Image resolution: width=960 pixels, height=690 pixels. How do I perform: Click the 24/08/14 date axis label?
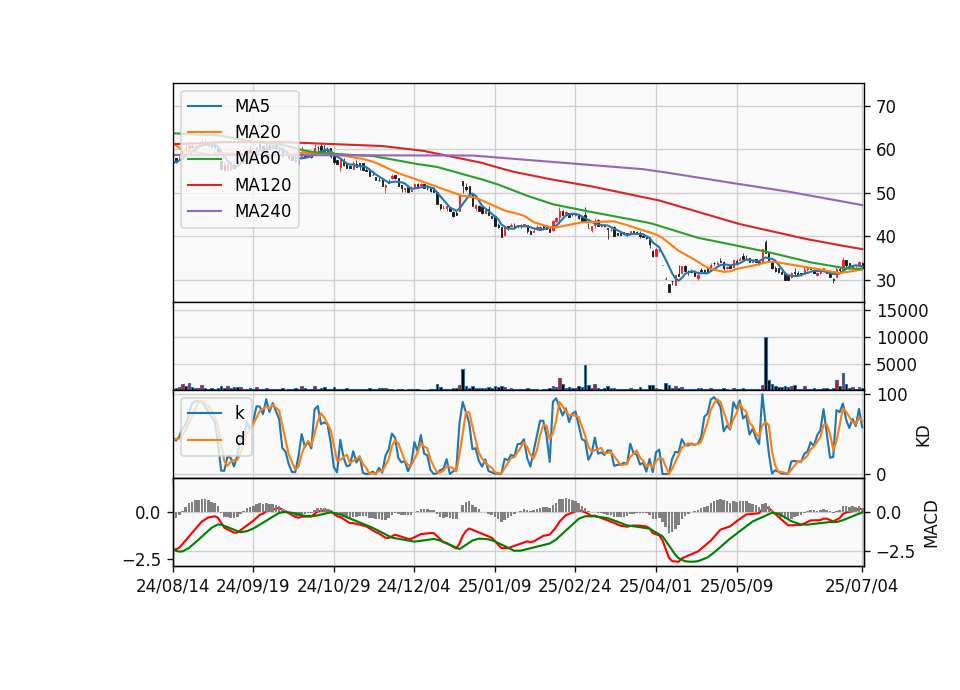(x=173, y=586)
